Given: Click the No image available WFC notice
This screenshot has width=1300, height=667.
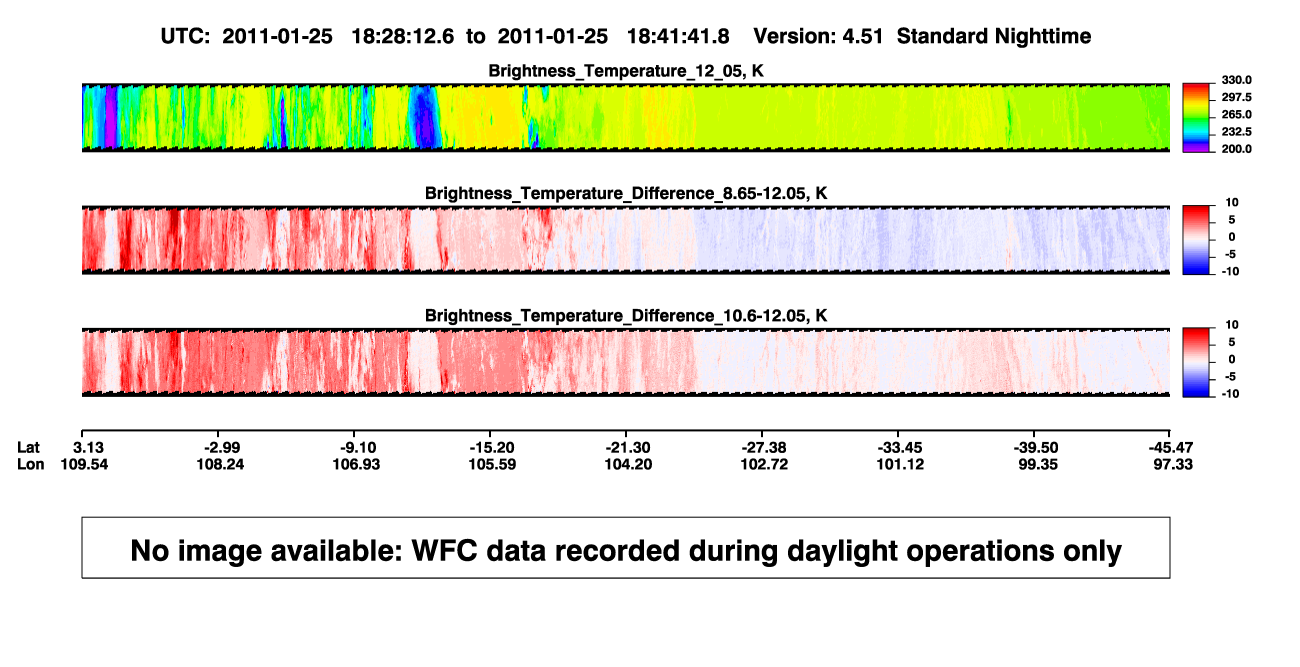Looking at the screenshot, I should 626,548.
